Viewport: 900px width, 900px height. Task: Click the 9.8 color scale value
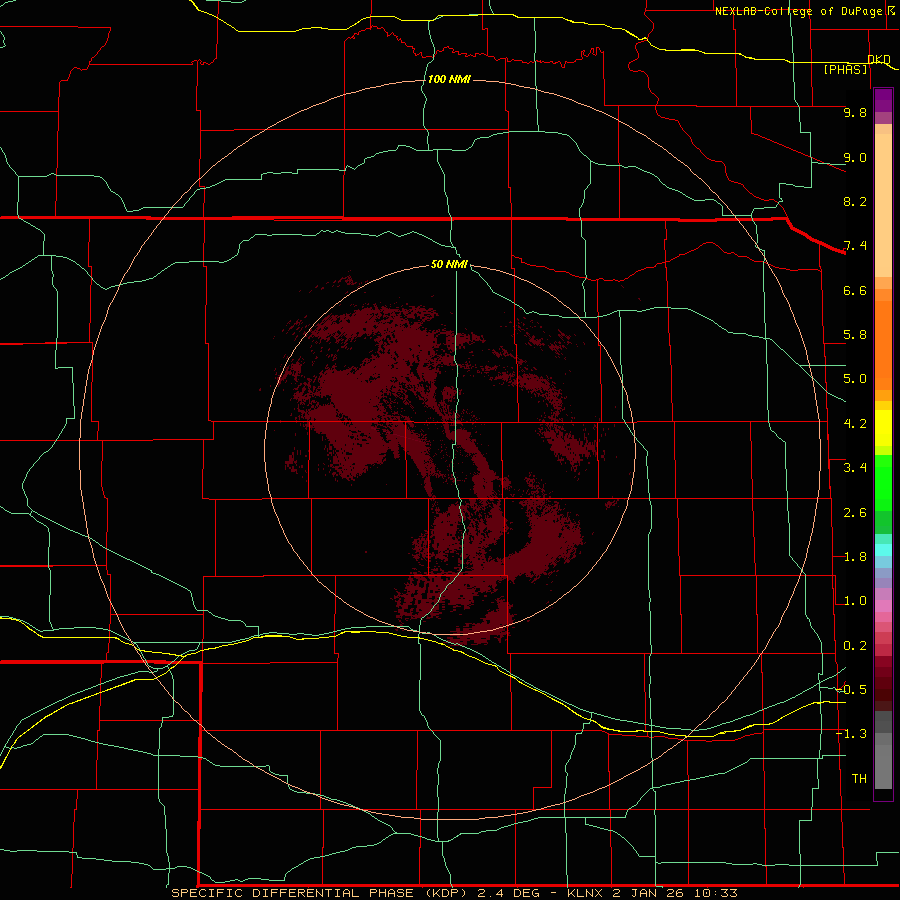[x=855, y=112]
